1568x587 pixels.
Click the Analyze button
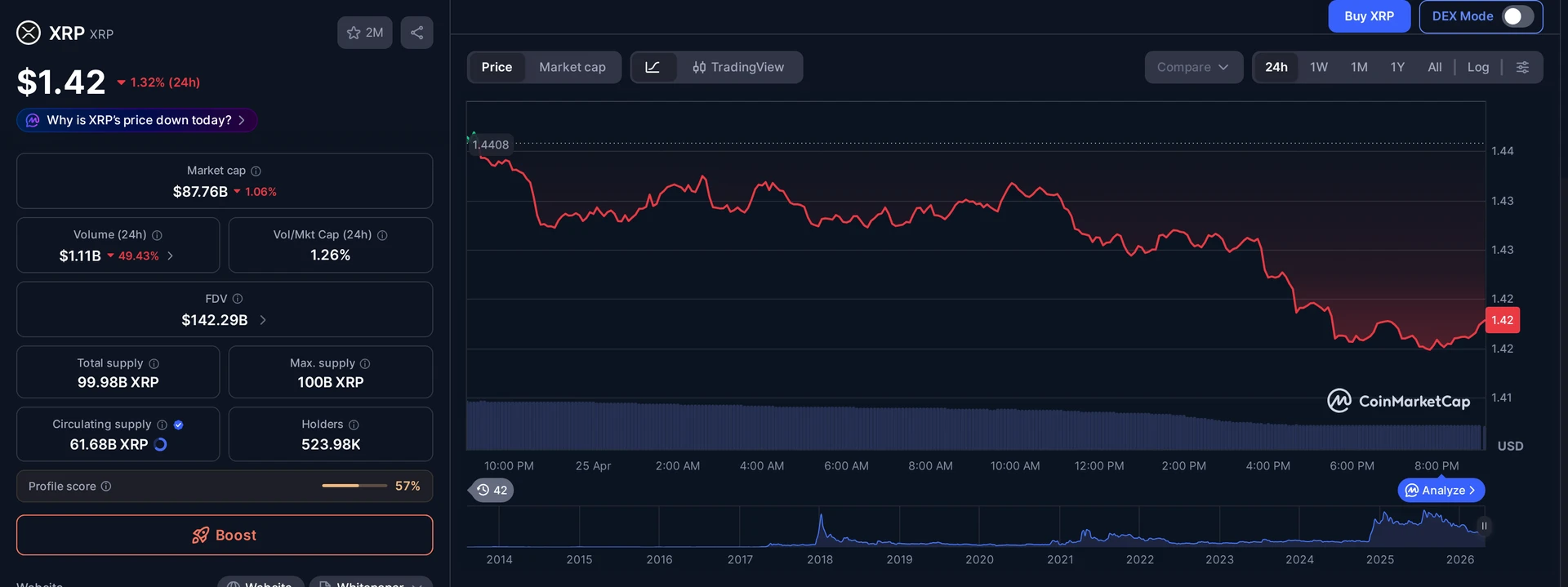click(x=1441, y=490)
